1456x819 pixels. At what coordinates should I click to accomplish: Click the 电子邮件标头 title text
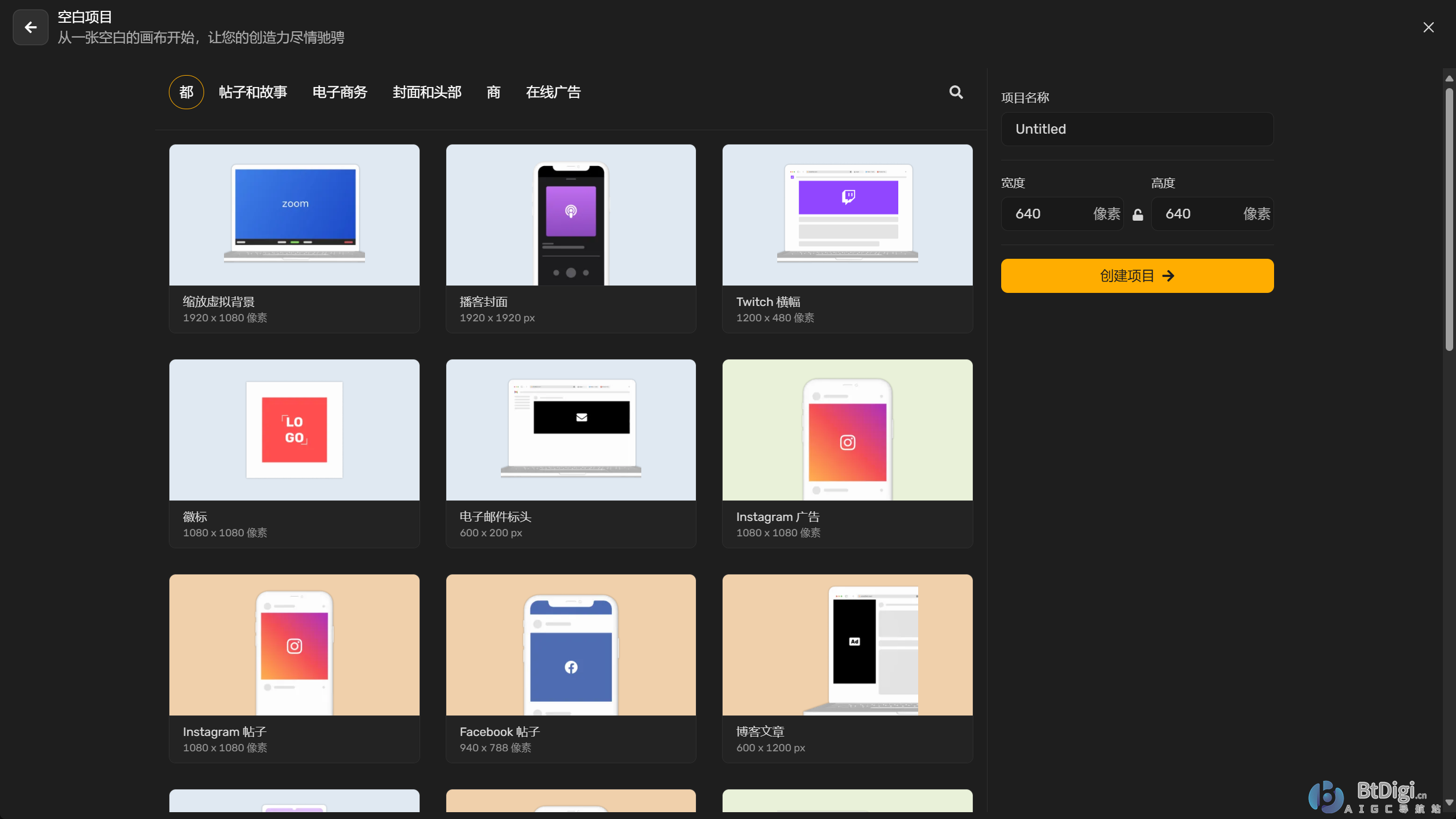(496, 517)
